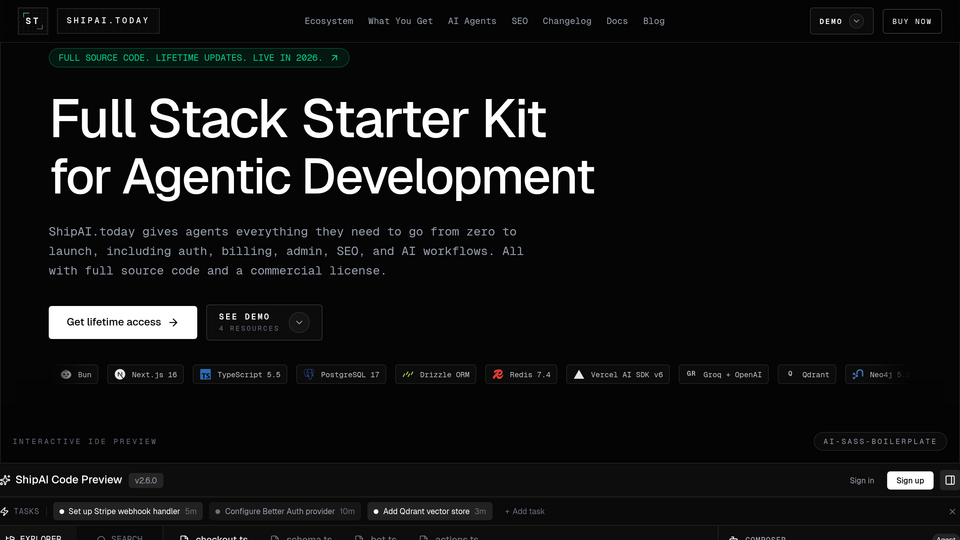Open the Docs link
This screenshot has height=540, width=960.
pos(617,21)
